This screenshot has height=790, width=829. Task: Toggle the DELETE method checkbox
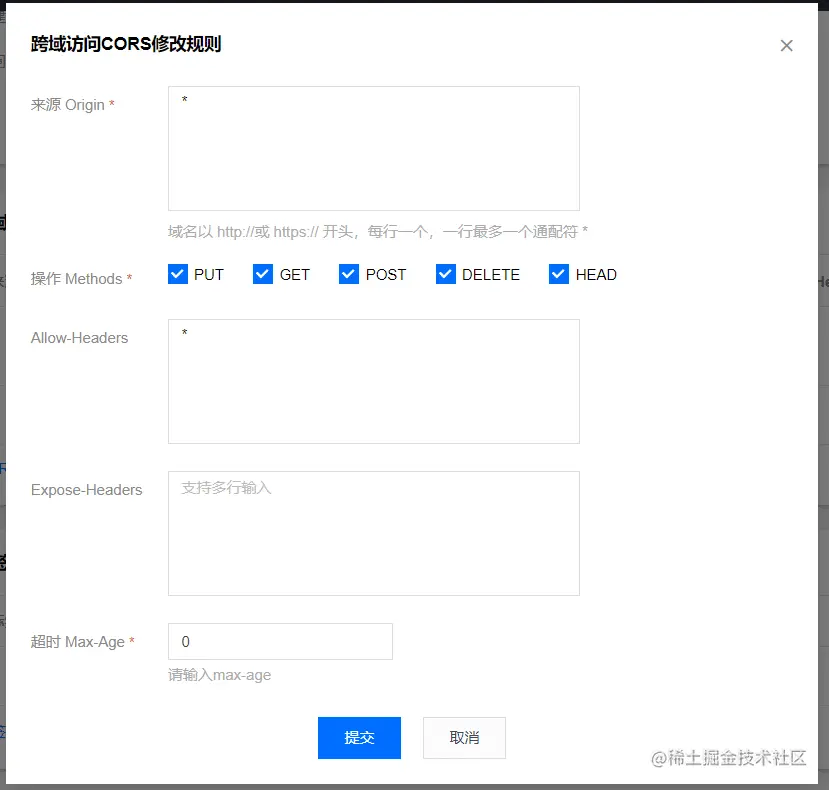tap(446, 274)
